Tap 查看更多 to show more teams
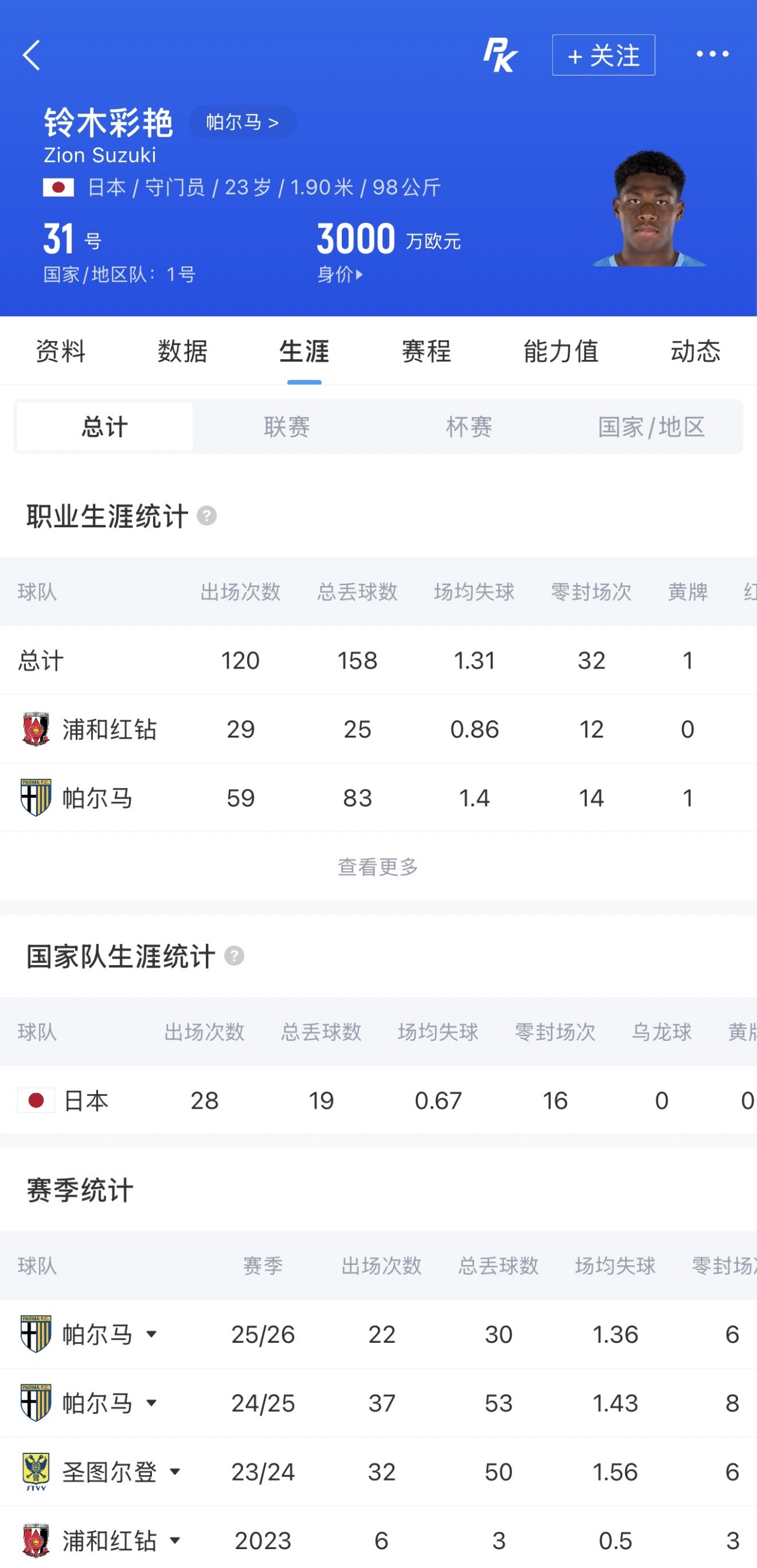 tap(378, 867)
